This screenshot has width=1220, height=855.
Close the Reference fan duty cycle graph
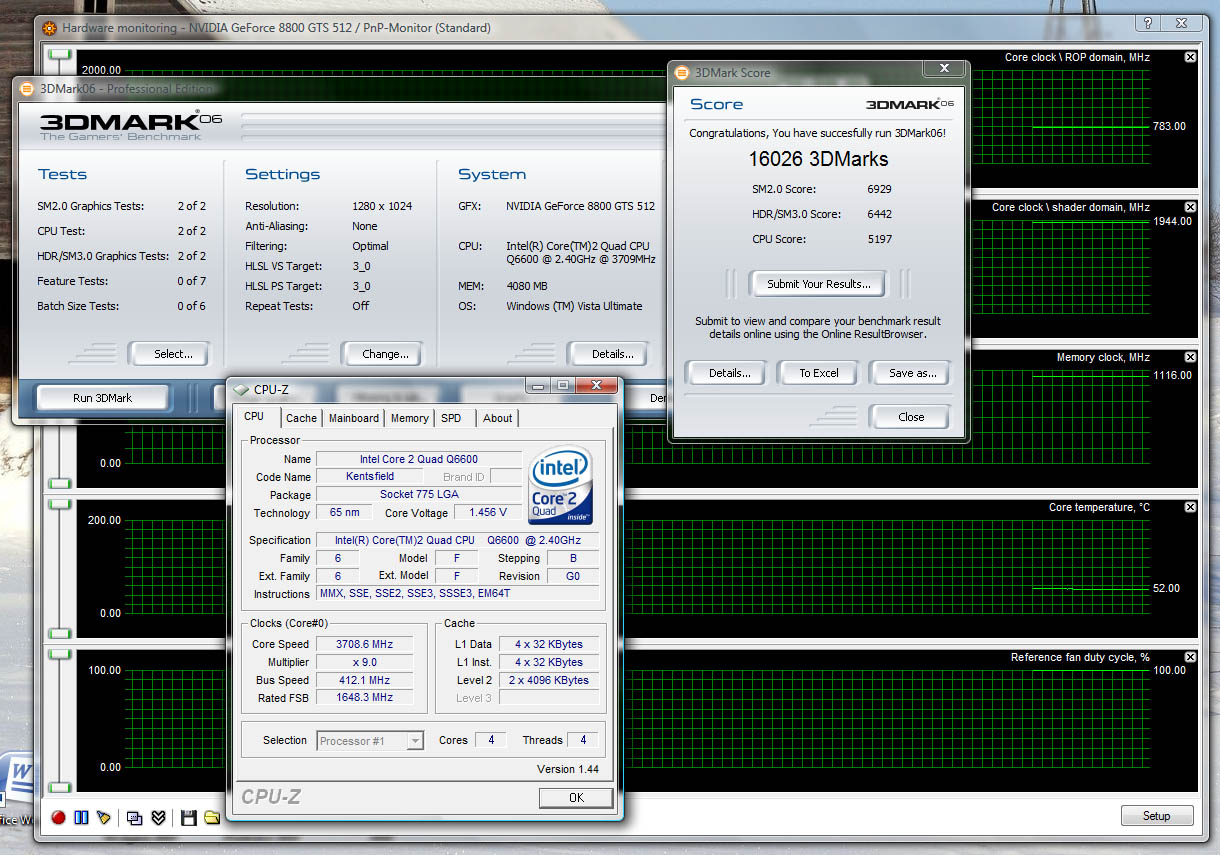click(x=1190, y=657)
